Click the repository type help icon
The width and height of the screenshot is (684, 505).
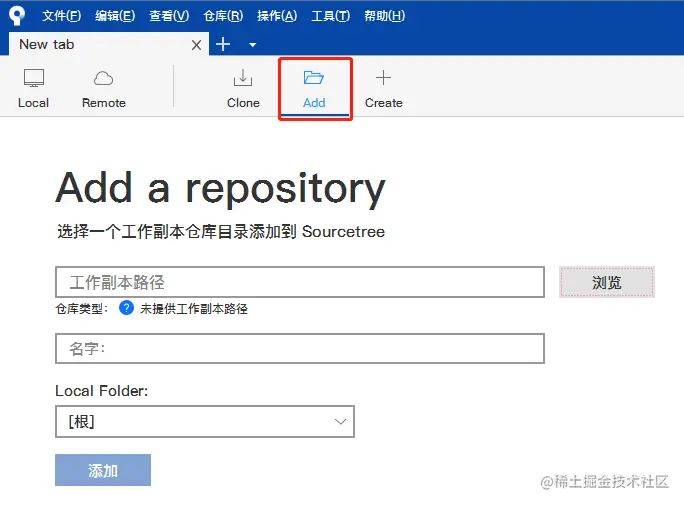[x=127, y=308]
